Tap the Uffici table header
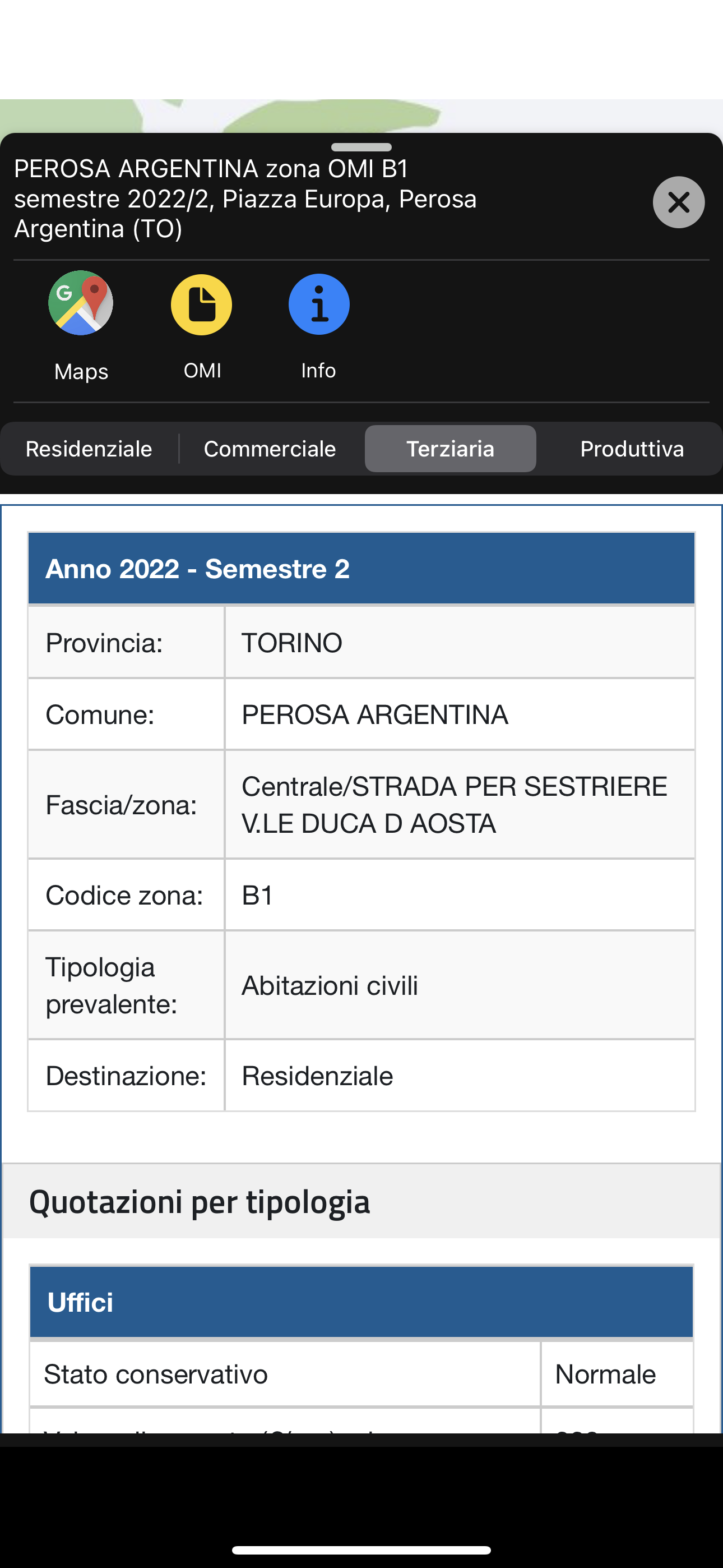This screenshot has width=723, height=1568. (x=361, y=1302)
